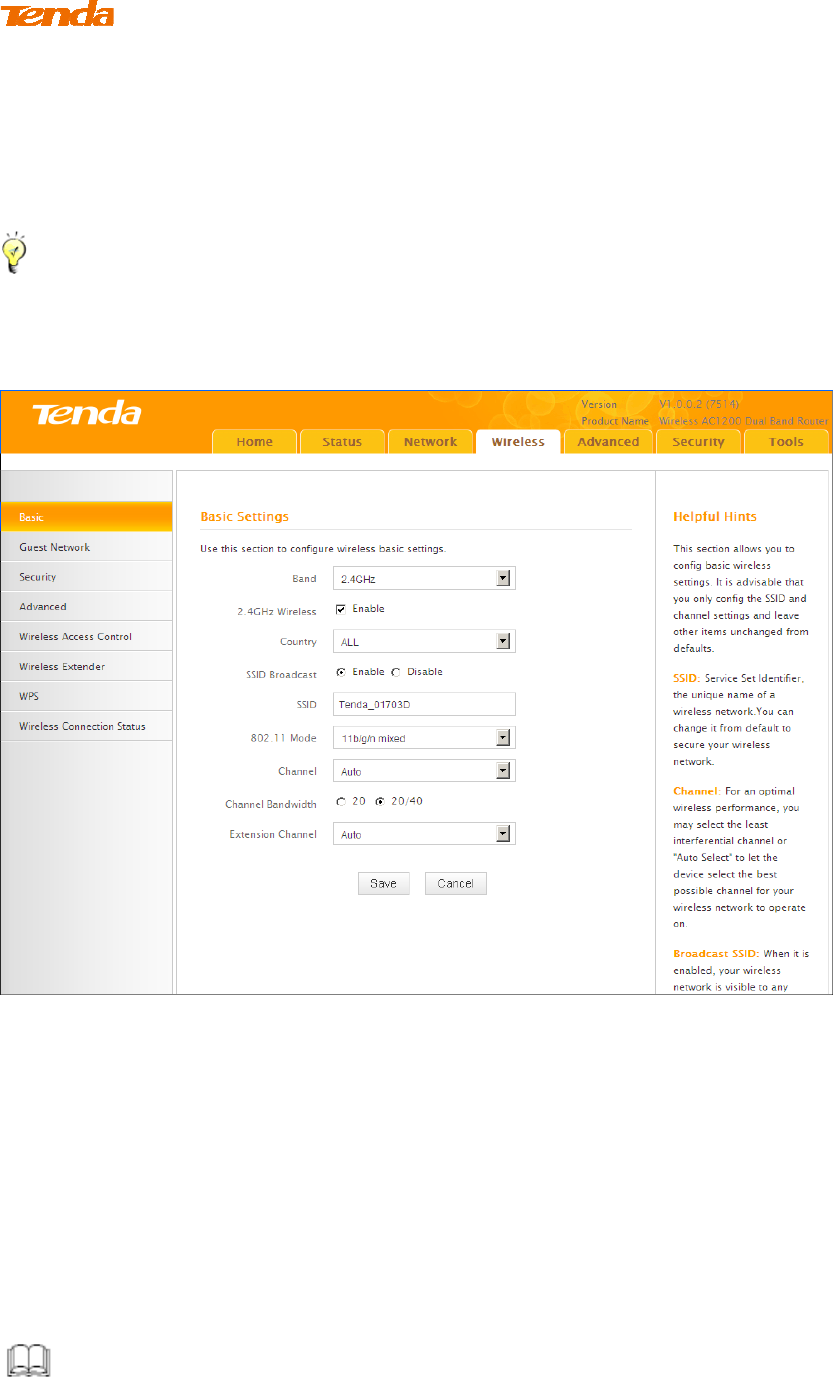Open the Channel dropdown set to Auto

click(x=424, y=771)
